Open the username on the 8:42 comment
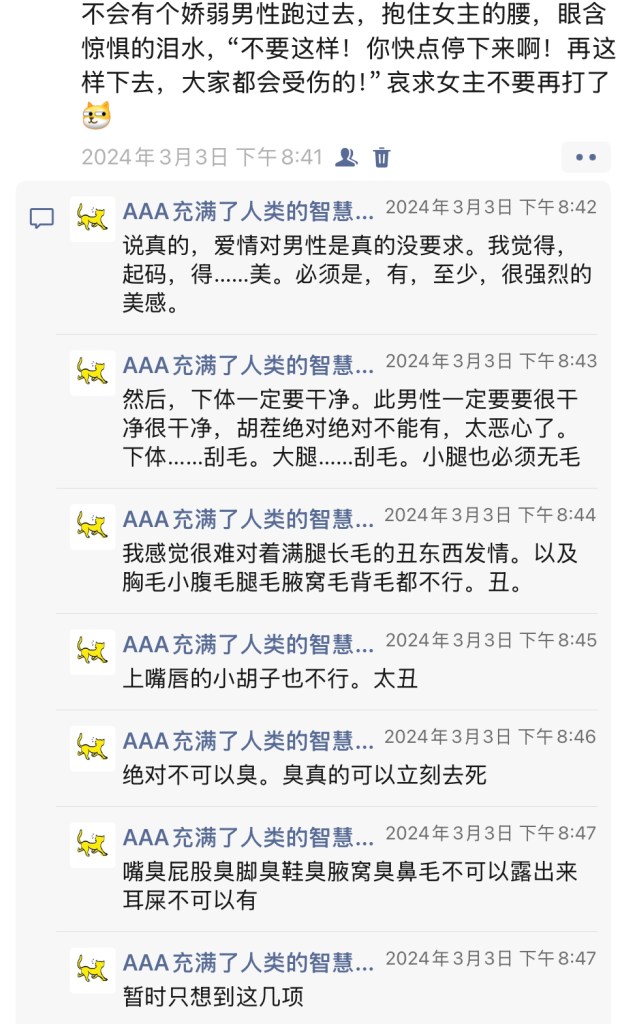Image resolution: width=620 pixels, height=1024 pixels. [248, 210]
